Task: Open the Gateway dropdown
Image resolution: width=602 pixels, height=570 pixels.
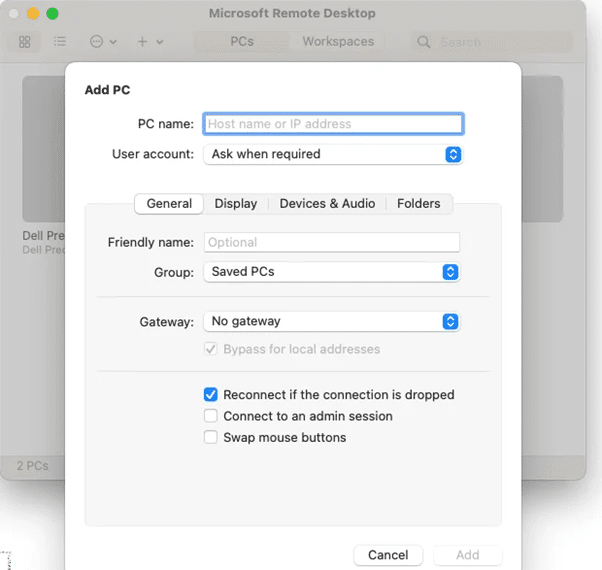Action: pos(332,321)
